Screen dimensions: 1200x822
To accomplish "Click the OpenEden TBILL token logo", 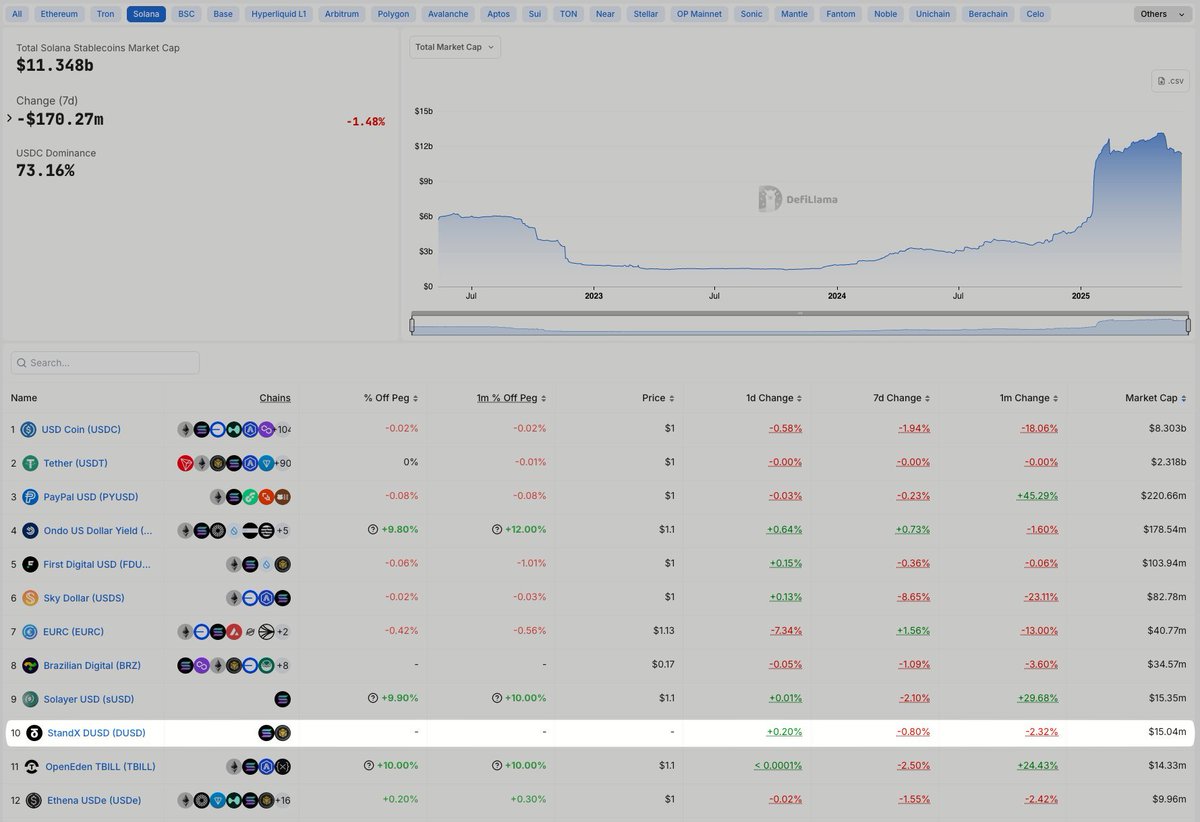I will (x=32, y=766).
